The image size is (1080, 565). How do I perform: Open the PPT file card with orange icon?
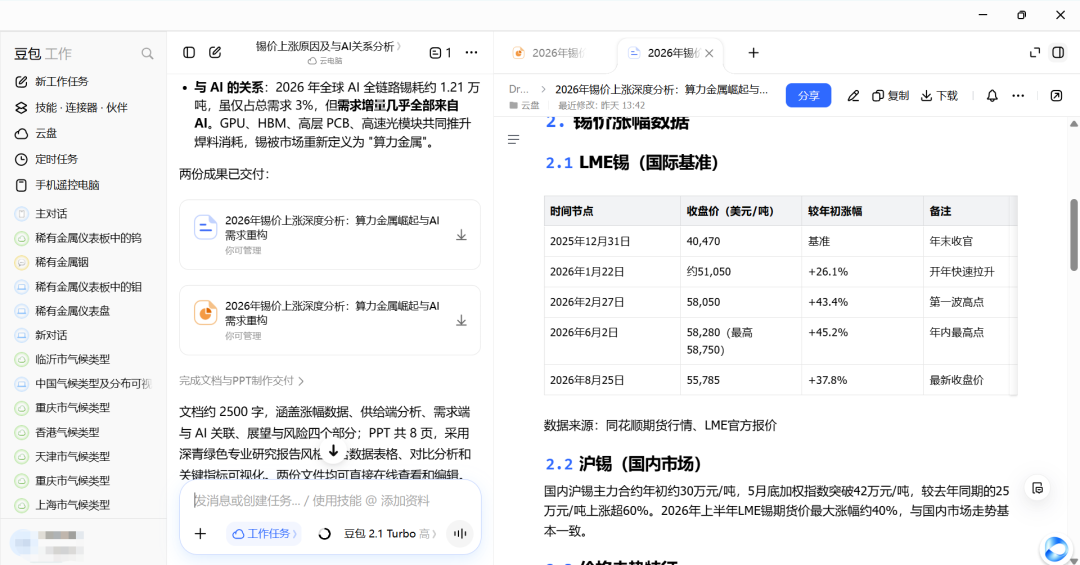[330, 320]
